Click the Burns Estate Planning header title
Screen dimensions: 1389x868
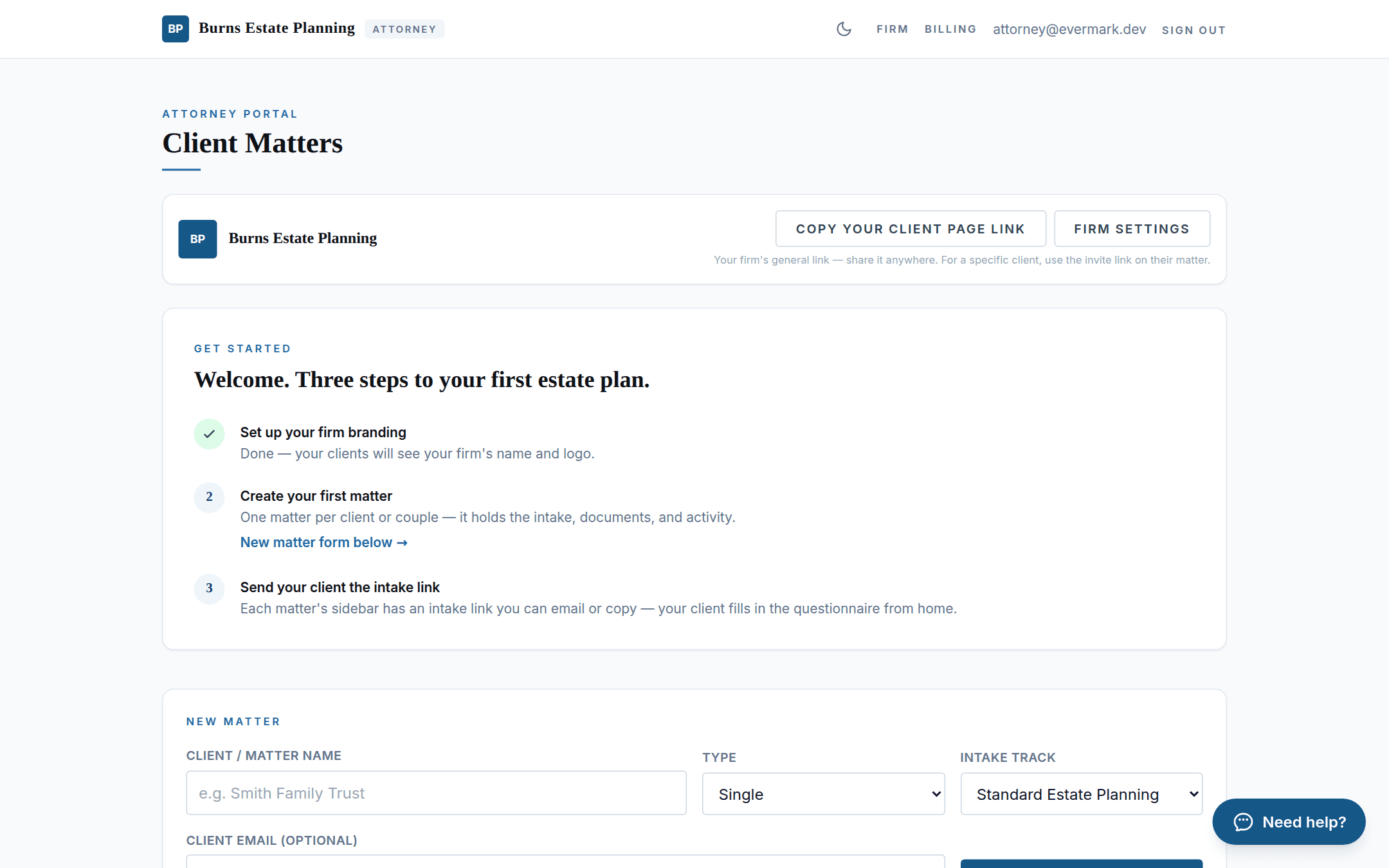(x=277, y=28)
